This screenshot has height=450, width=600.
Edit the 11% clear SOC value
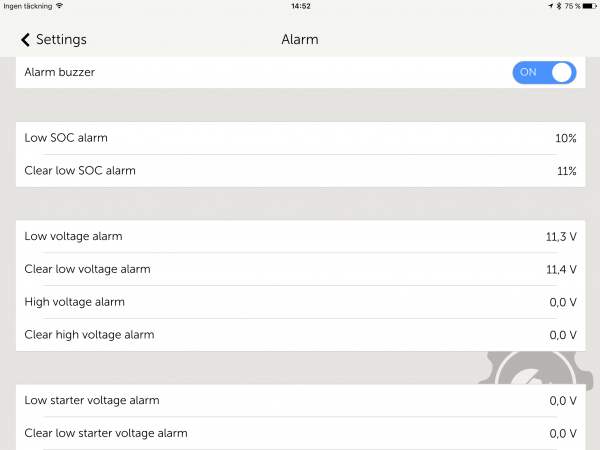tap(567, 171)
